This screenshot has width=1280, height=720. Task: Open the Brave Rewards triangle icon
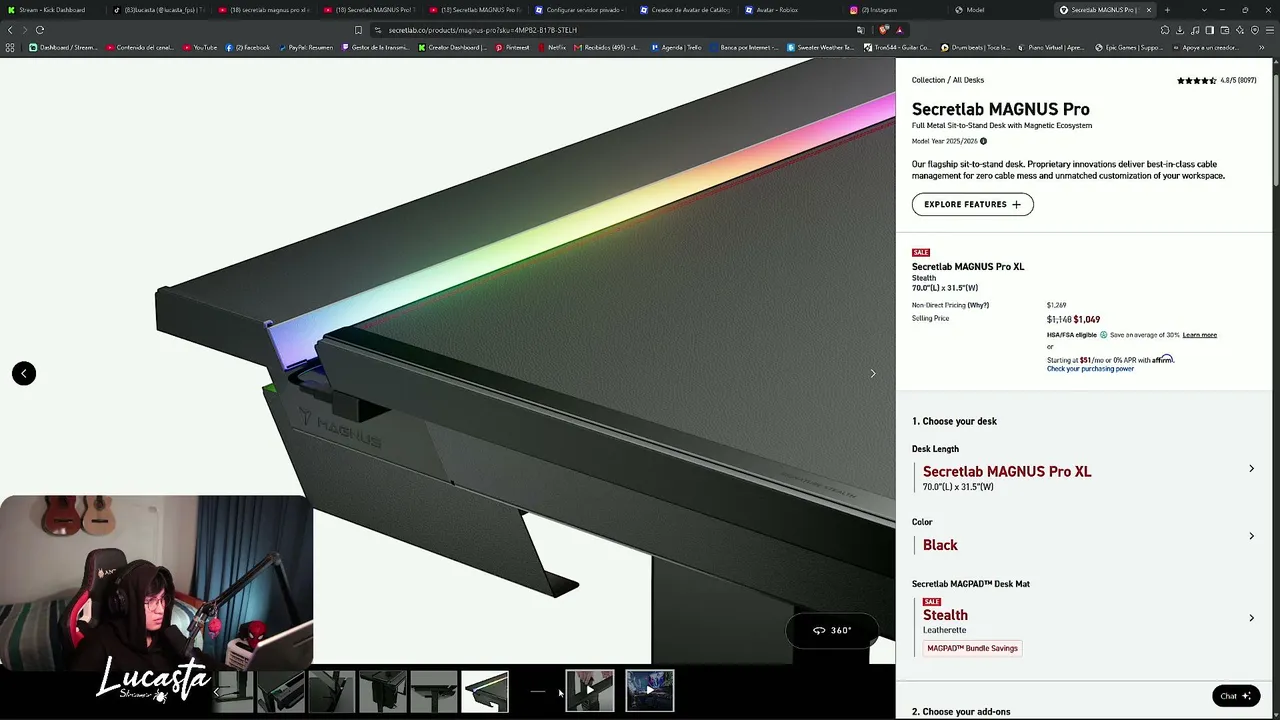899,30
